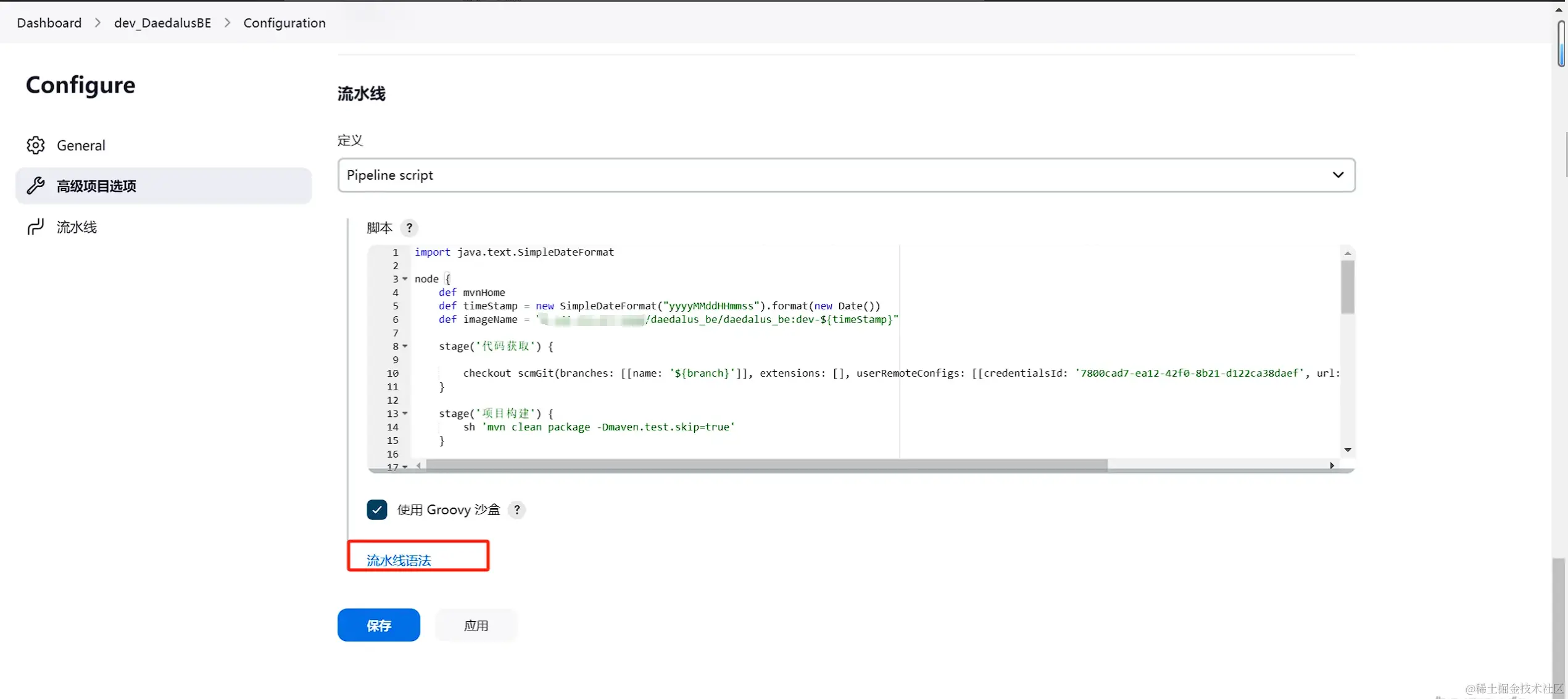This screenshot has width=1568, height=699.
Task: Click the editor horizontal scrollbar thumb
Action: 765,466
